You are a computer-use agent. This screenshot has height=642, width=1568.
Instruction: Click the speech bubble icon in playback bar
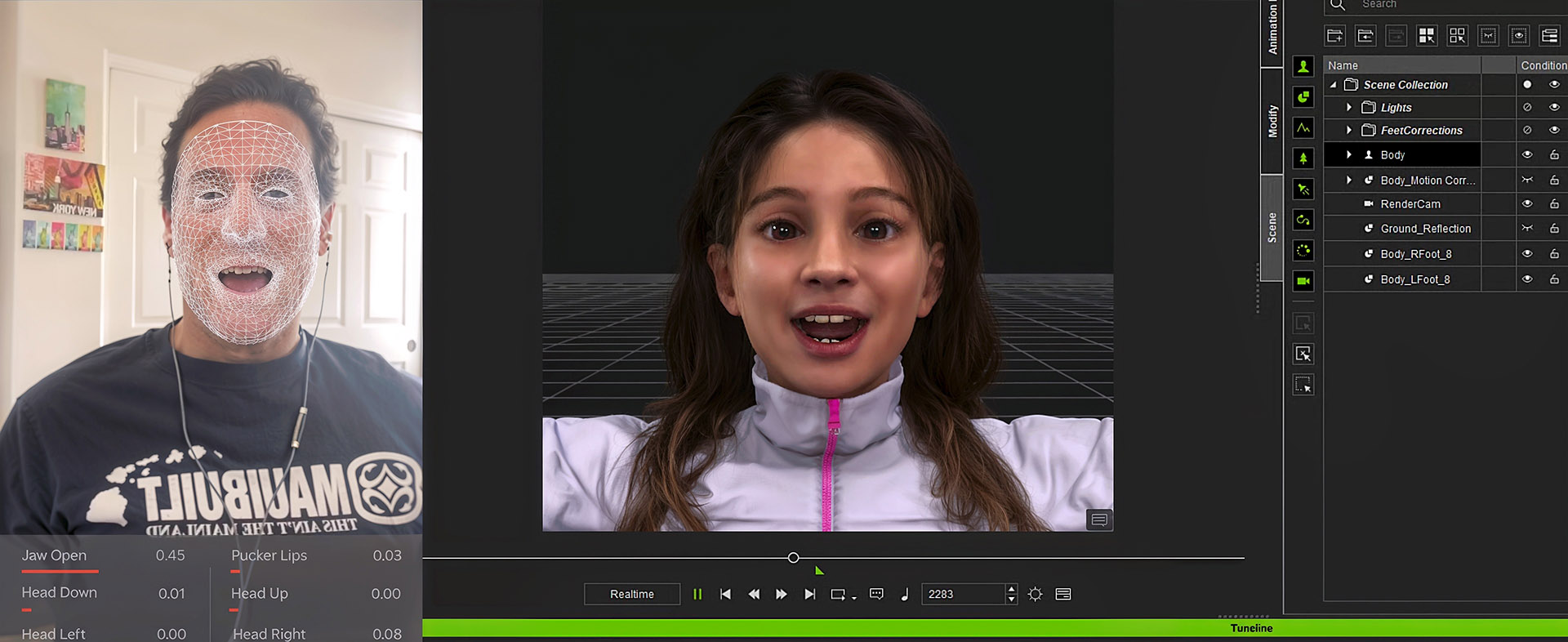click(876, 595)
